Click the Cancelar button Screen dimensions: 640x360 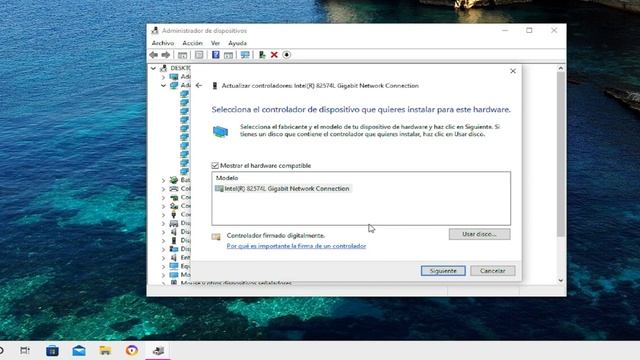(493, 271)
